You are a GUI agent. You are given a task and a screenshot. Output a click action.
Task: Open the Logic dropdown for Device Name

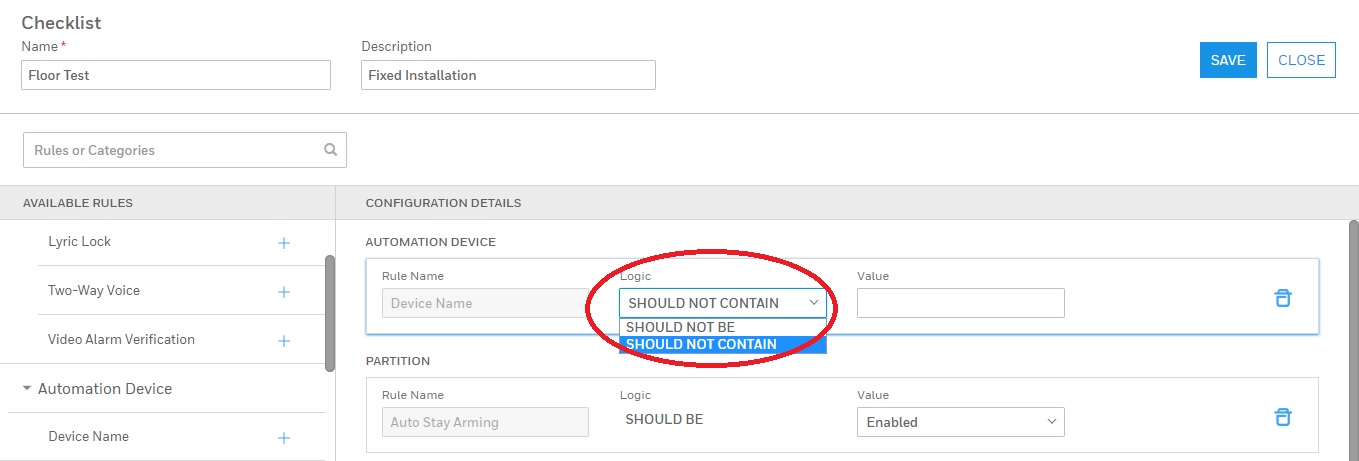722,303
